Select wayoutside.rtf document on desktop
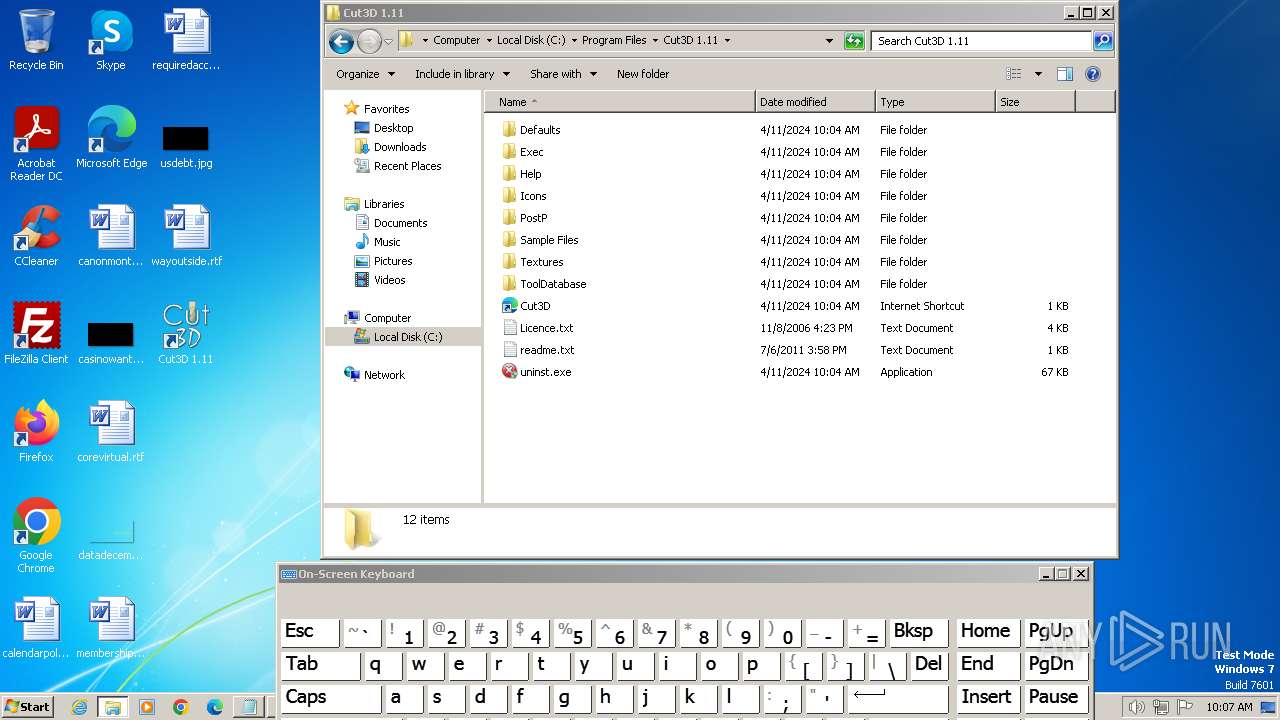Screen dimensions: 1280x720 tap(186, 236)
